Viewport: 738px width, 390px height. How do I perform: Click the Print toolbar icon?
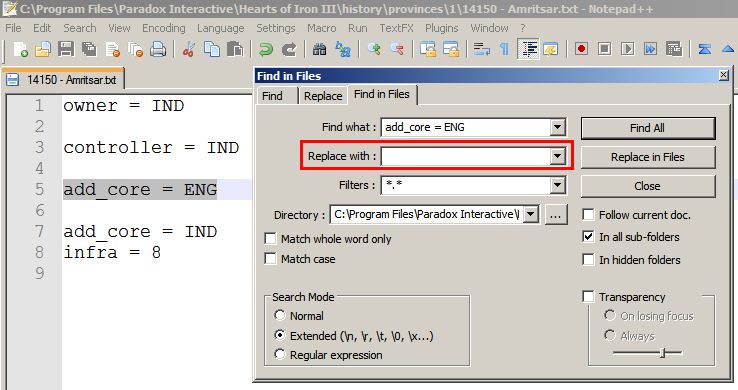coord(158,49)
